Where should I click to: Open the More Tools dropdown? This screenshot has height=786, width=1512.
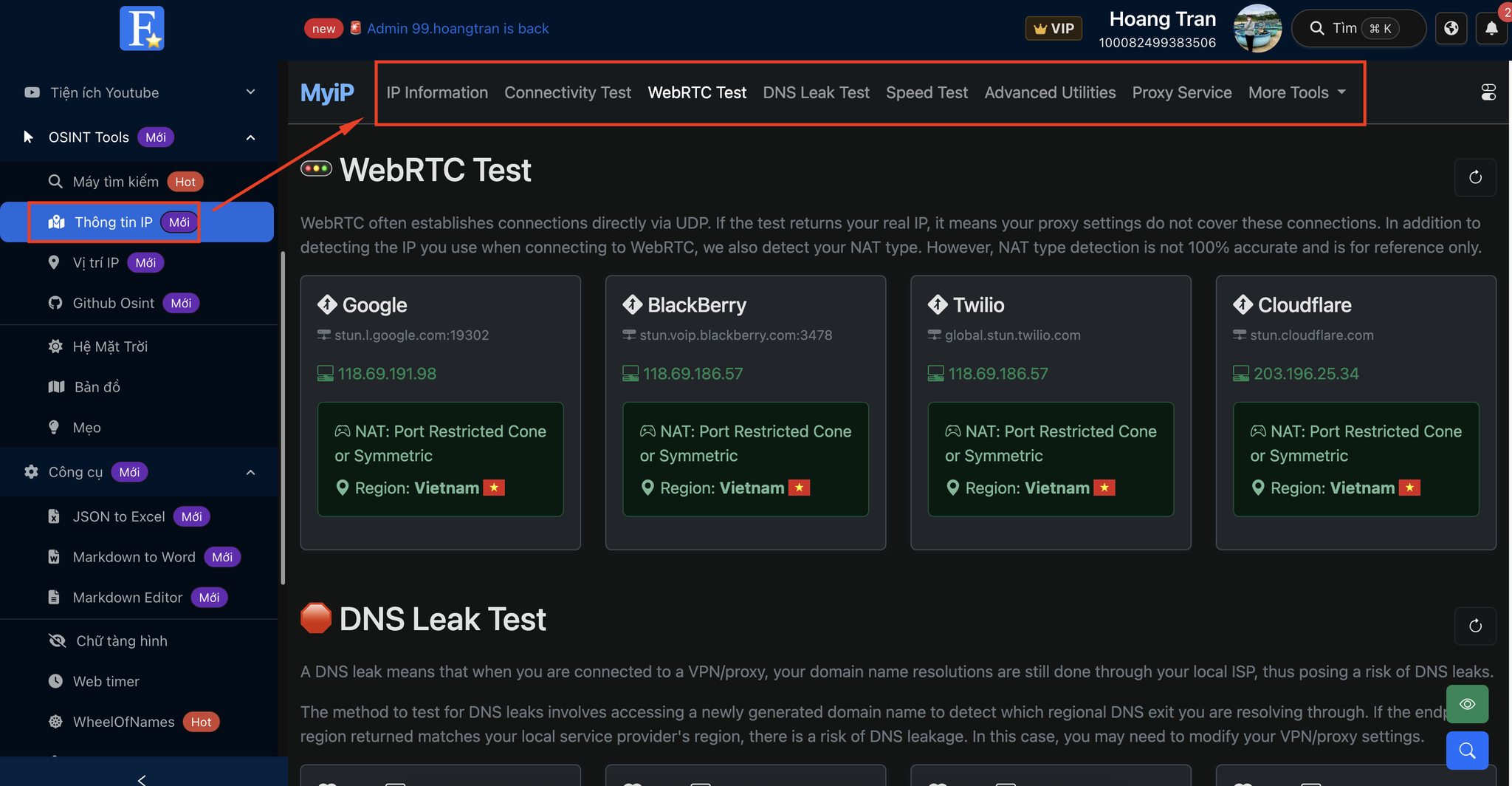point(1297,92)
